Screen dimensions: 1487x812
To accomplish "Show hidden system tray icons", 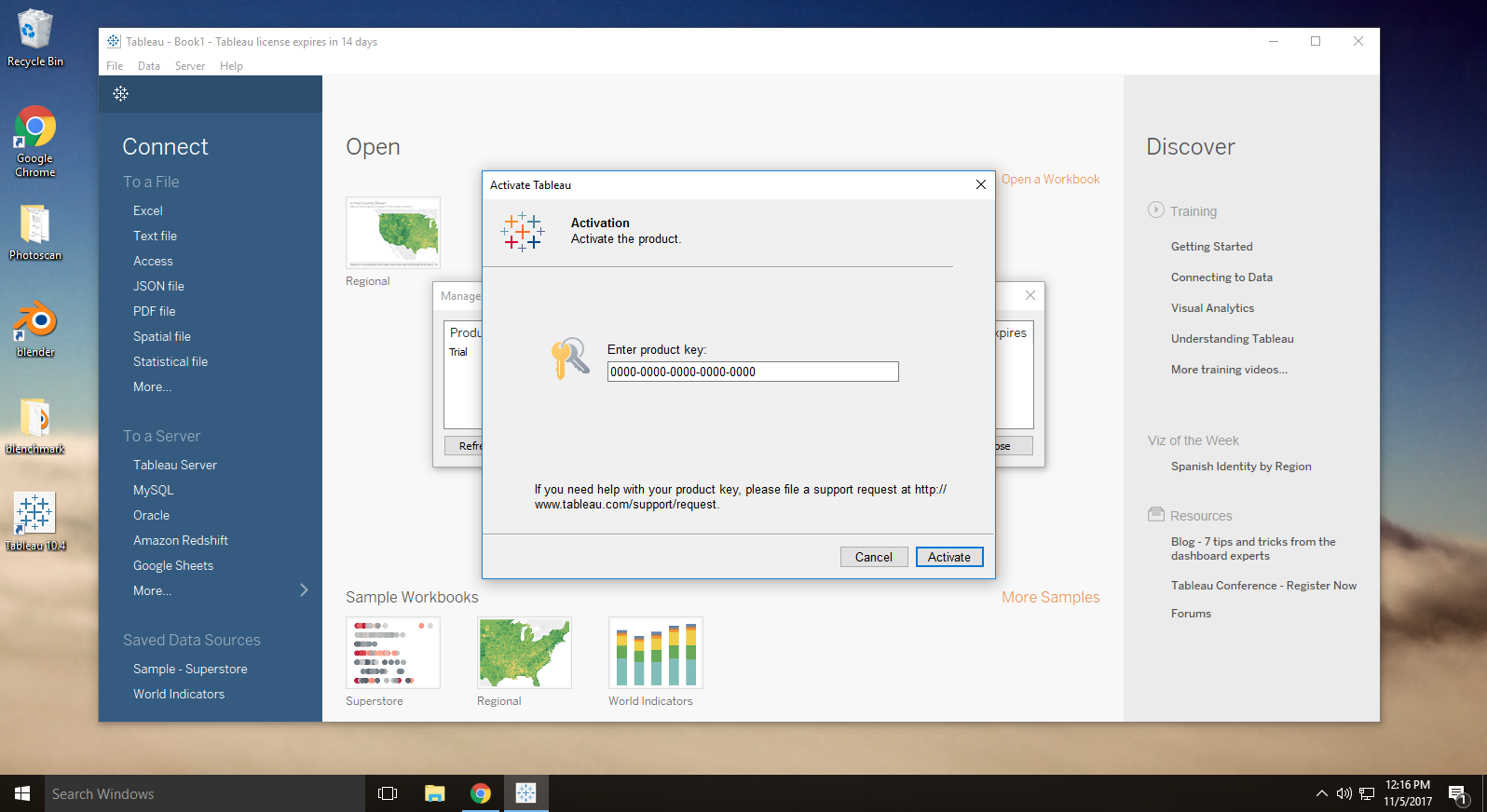I will pos(1321,793).
